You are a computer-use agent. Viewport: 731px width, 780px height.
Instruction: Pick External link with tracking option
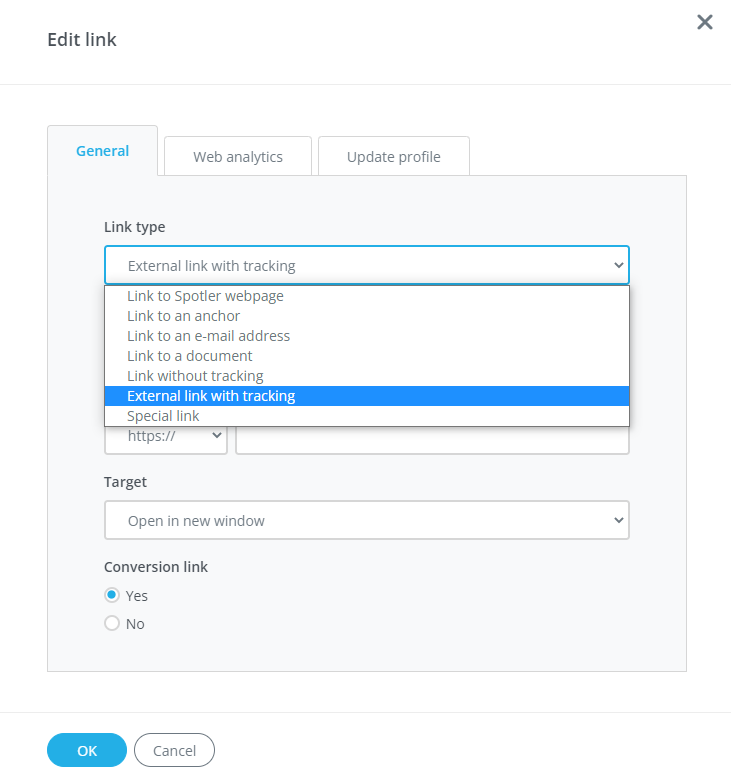[211, 396]
